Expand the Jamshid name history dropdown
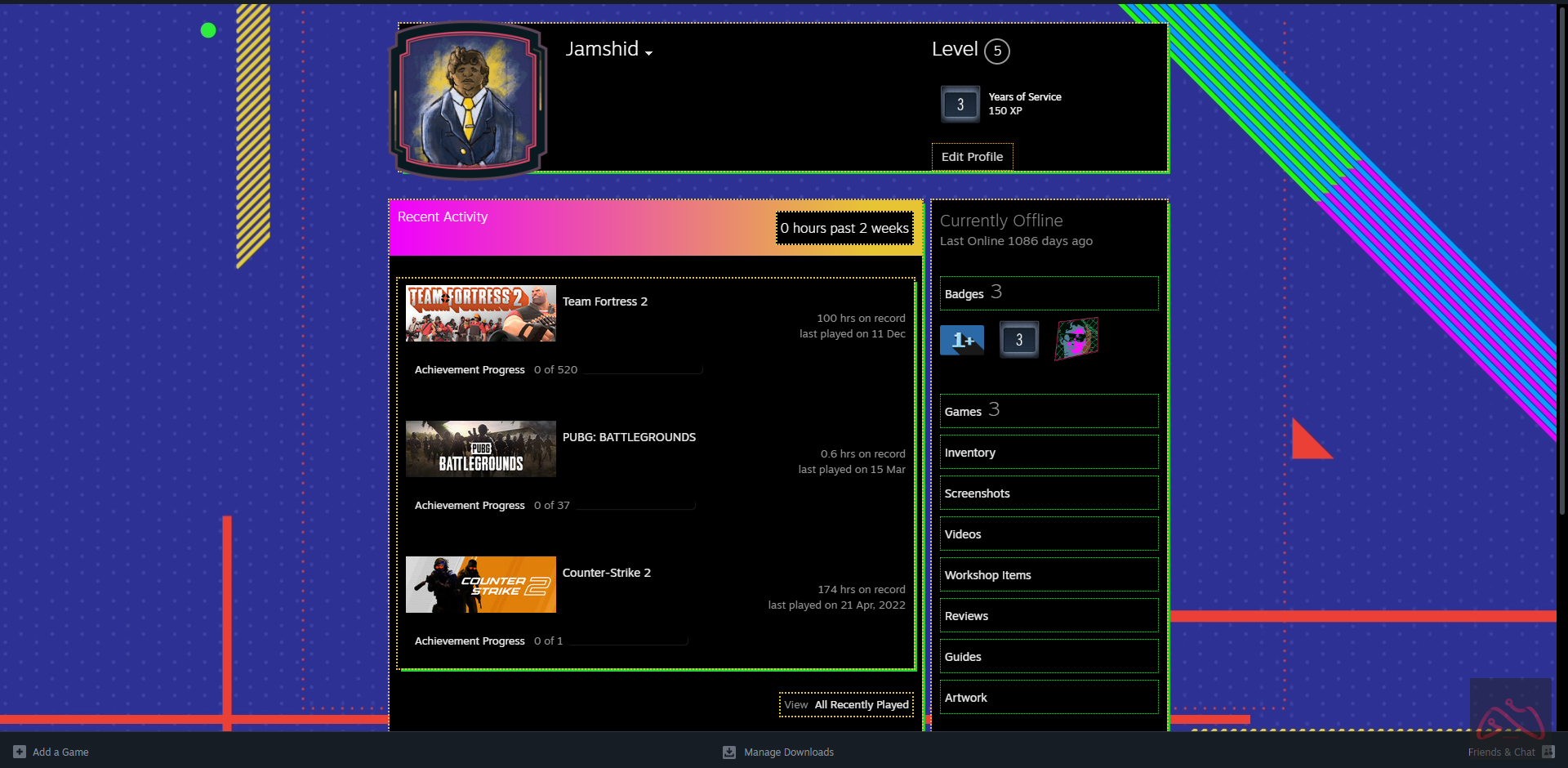Image resolution: width=1568 pixels, height=768 pixels. 648,53
